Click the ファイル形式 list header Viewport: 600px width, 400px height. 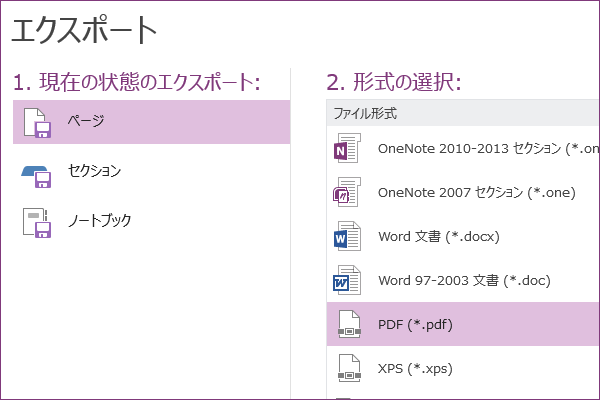point(463,113)
